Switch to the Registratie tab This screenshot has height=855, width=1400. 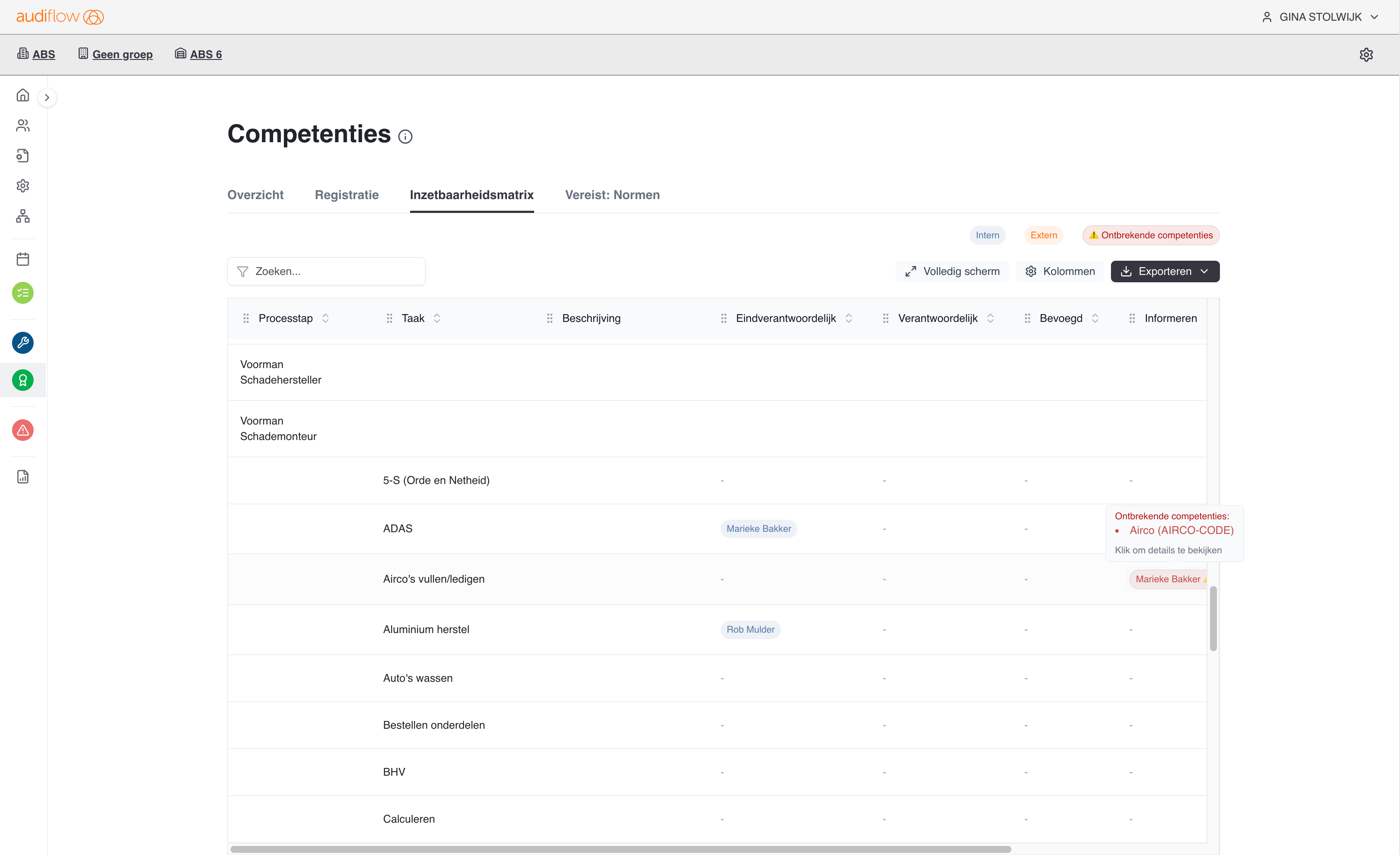[x=347, y=195]
